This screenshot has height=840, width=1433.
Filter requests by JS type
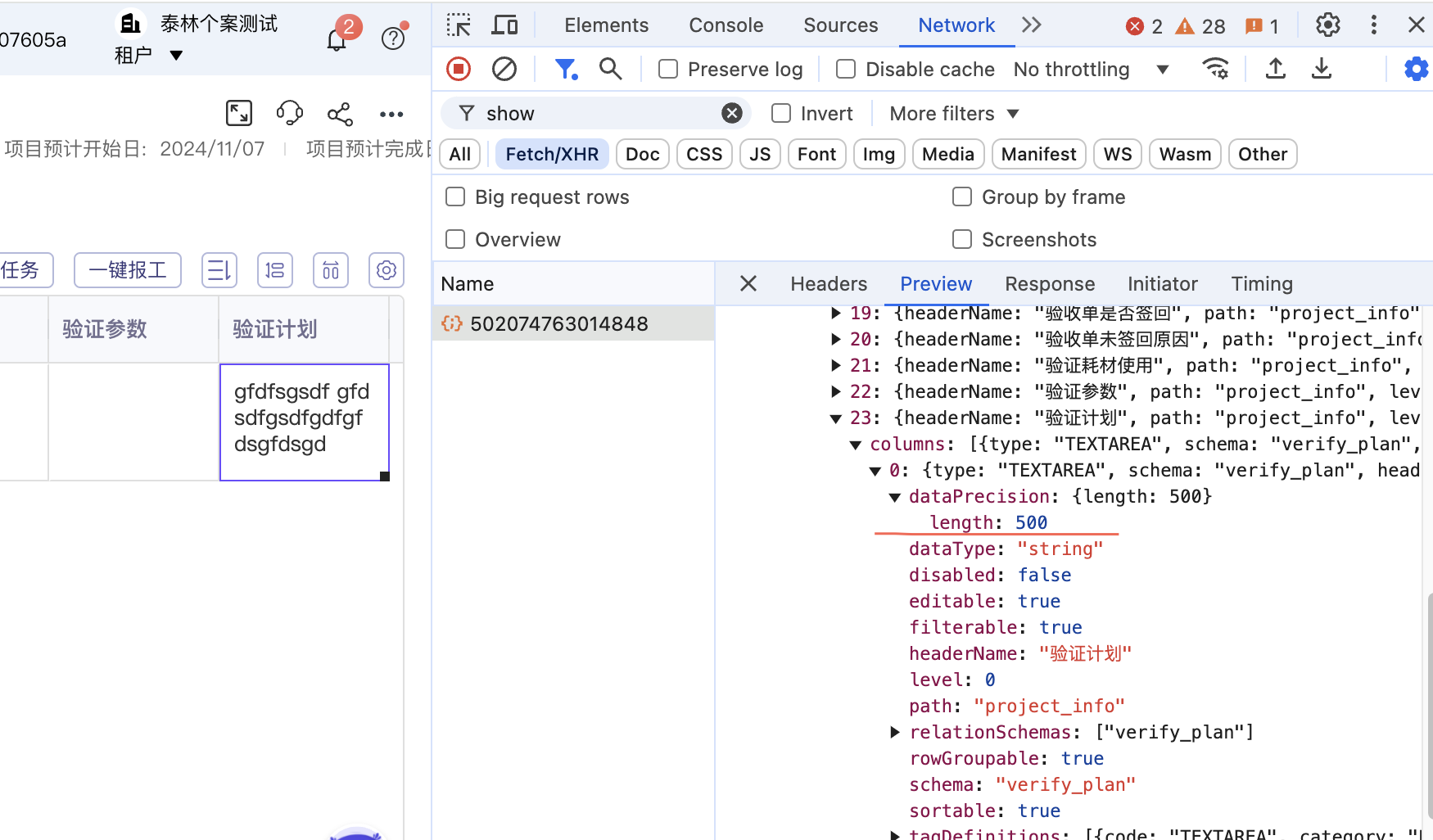tap(760, 154)
